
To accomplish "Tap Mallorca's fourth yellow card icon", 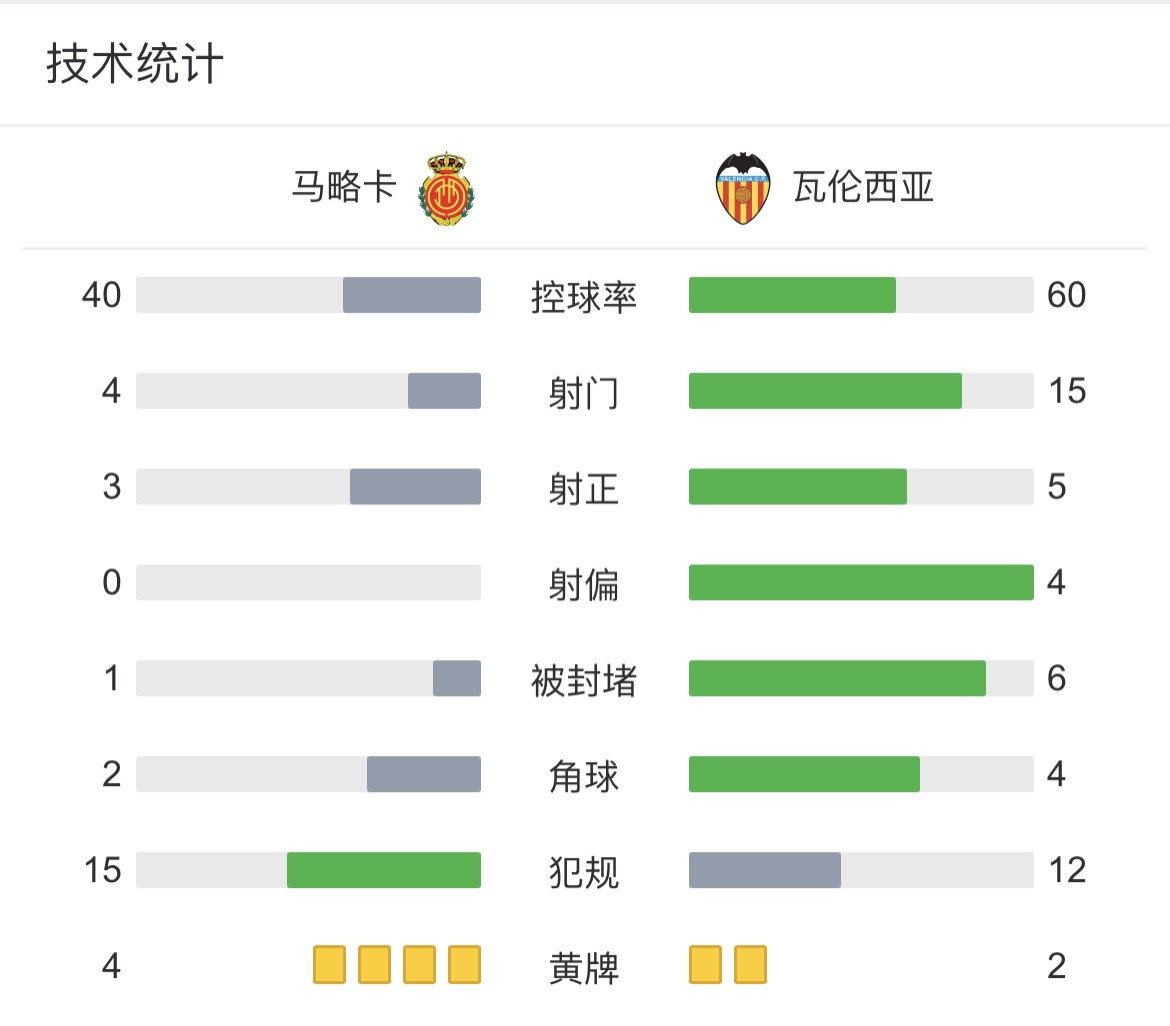I will point(464,965).
